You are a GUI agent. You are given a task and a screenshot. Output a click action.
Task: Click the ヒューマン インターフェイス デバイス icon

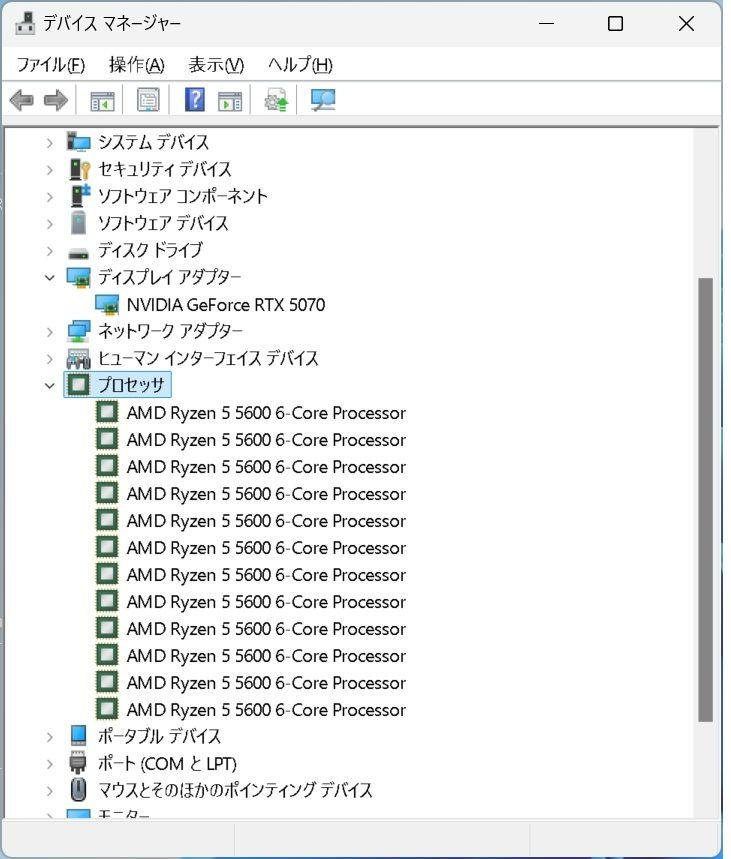pos(78,359)
